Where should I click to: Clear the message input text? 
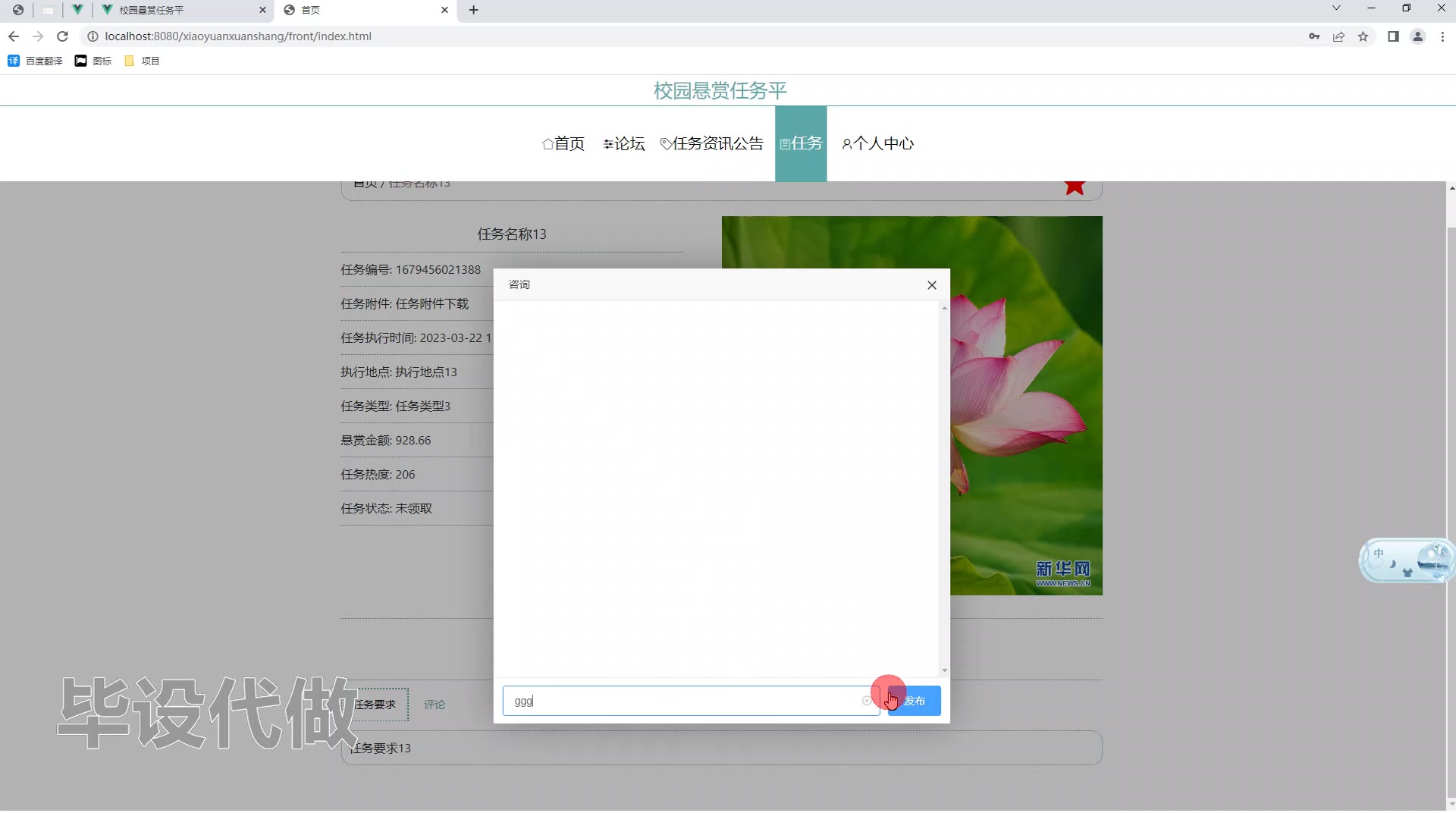point(867,702)
